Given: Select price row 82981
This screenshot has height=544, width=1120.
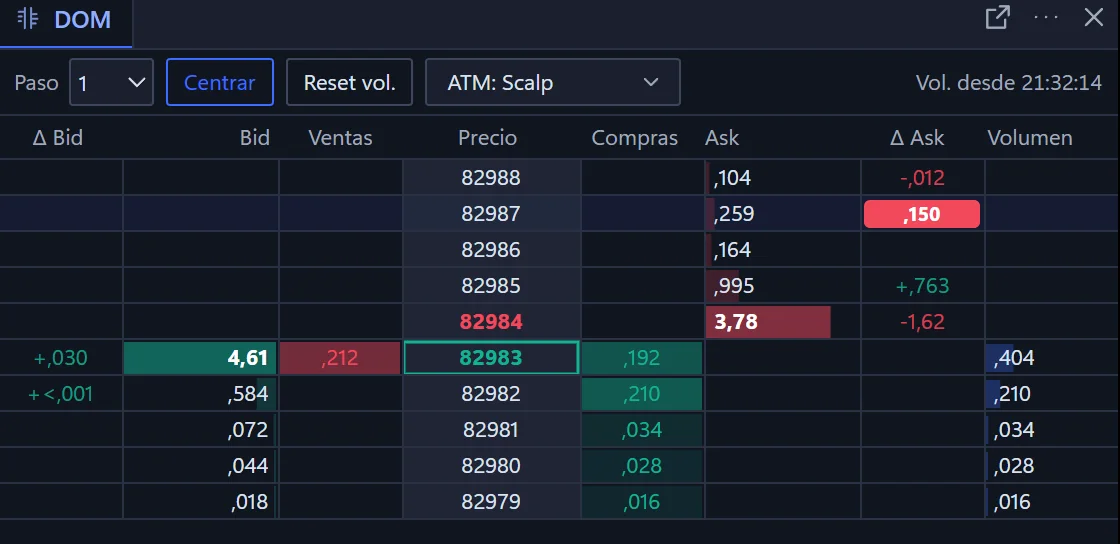Looking at the screenshot, I should point(491,430).
